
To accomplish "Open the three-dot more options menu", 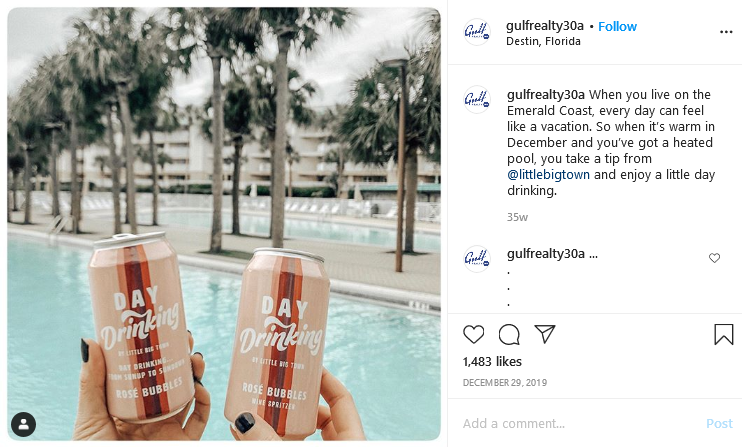I will click(x=726, y=32).
